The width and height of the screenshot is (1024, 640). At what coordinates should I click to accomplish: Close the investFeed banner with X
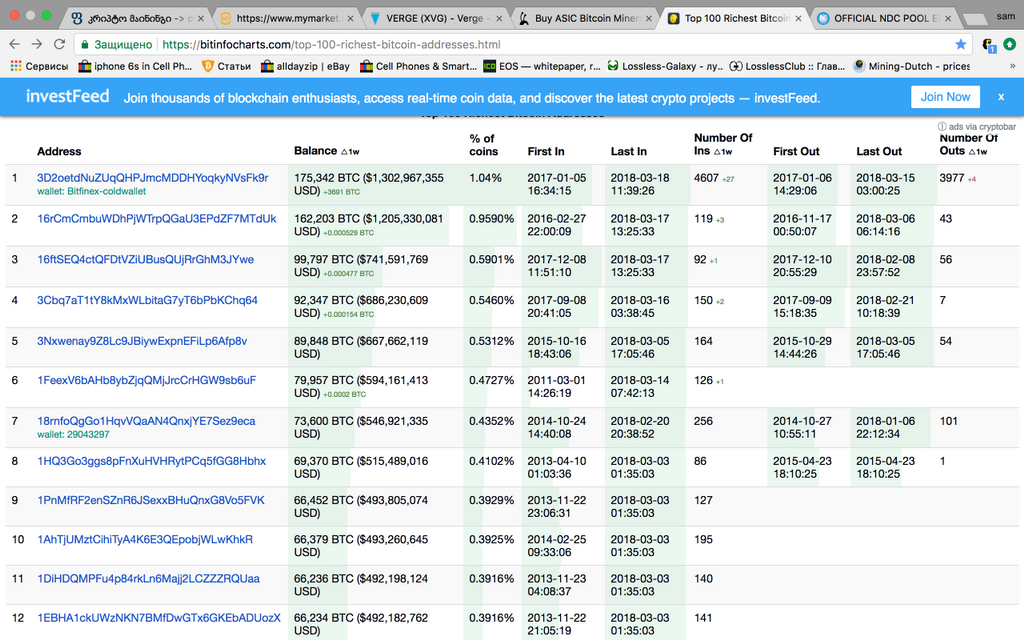1000,97
